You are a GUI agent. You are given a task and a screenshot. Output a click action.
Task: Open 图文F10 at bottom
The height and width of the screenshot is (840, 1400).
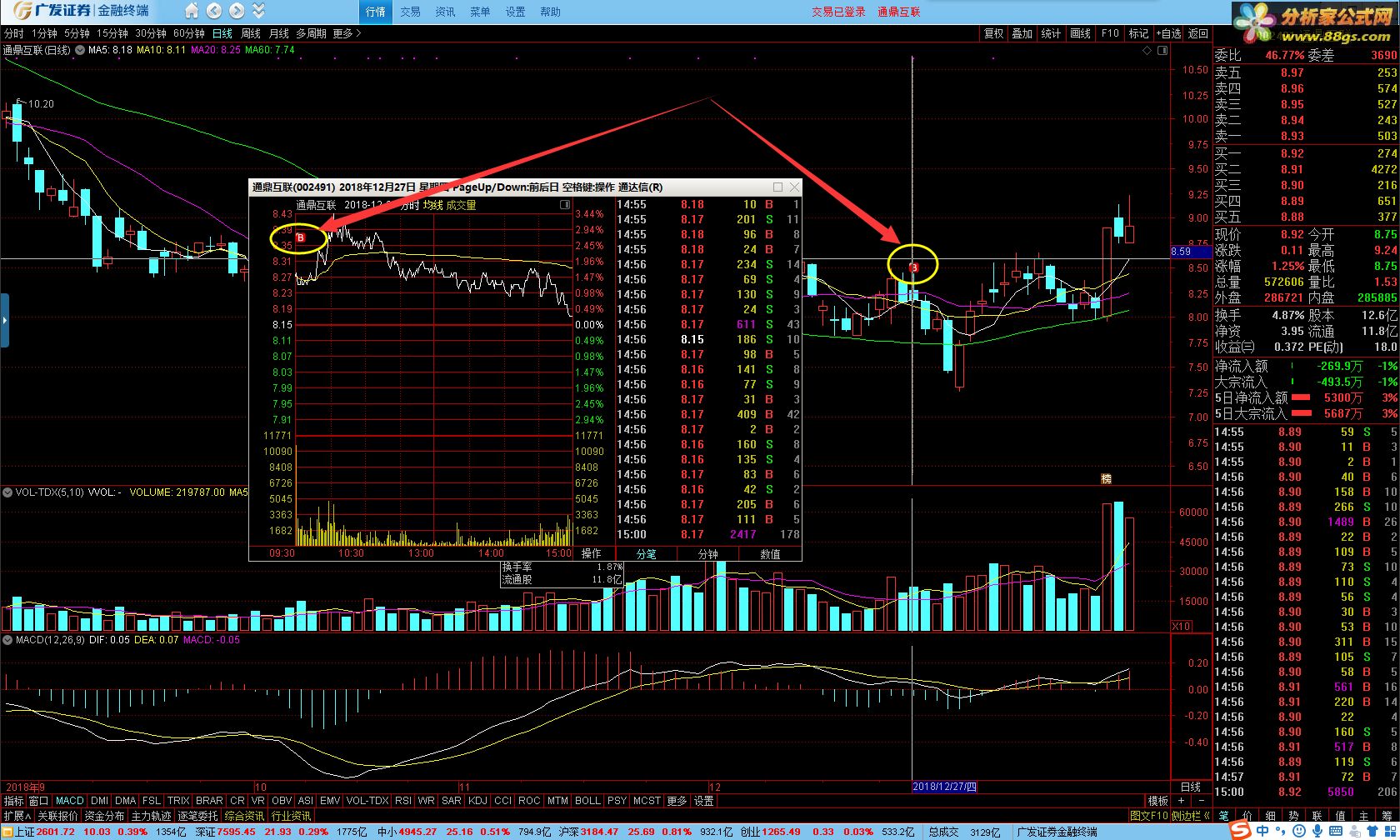click(1149, 816)
